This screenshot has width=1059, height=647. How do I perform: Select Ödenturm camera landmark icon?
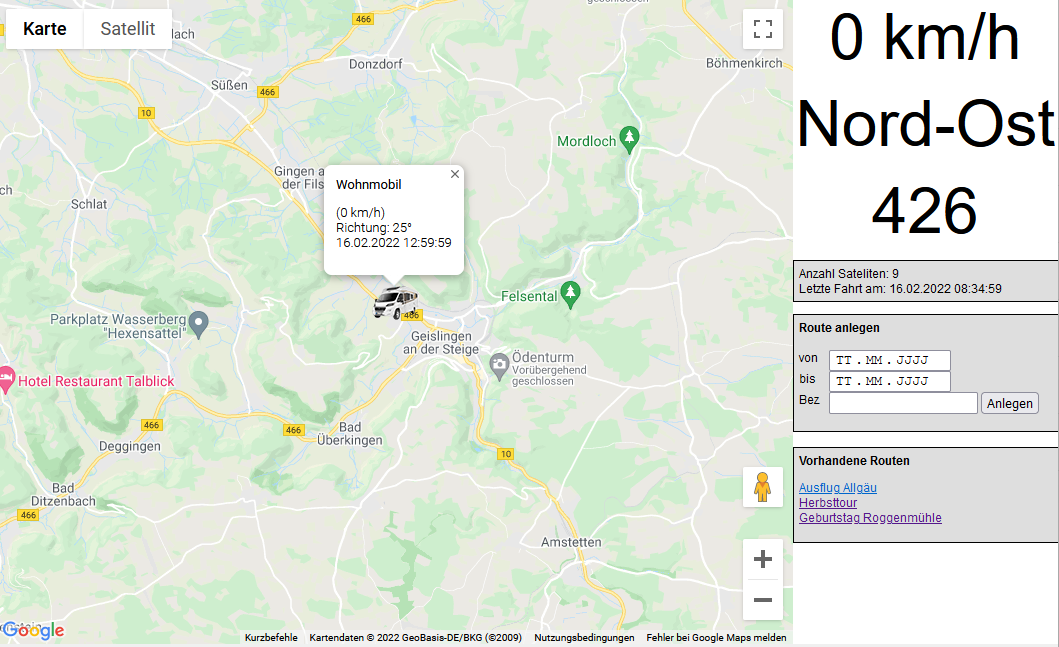(x=498, y=365)
